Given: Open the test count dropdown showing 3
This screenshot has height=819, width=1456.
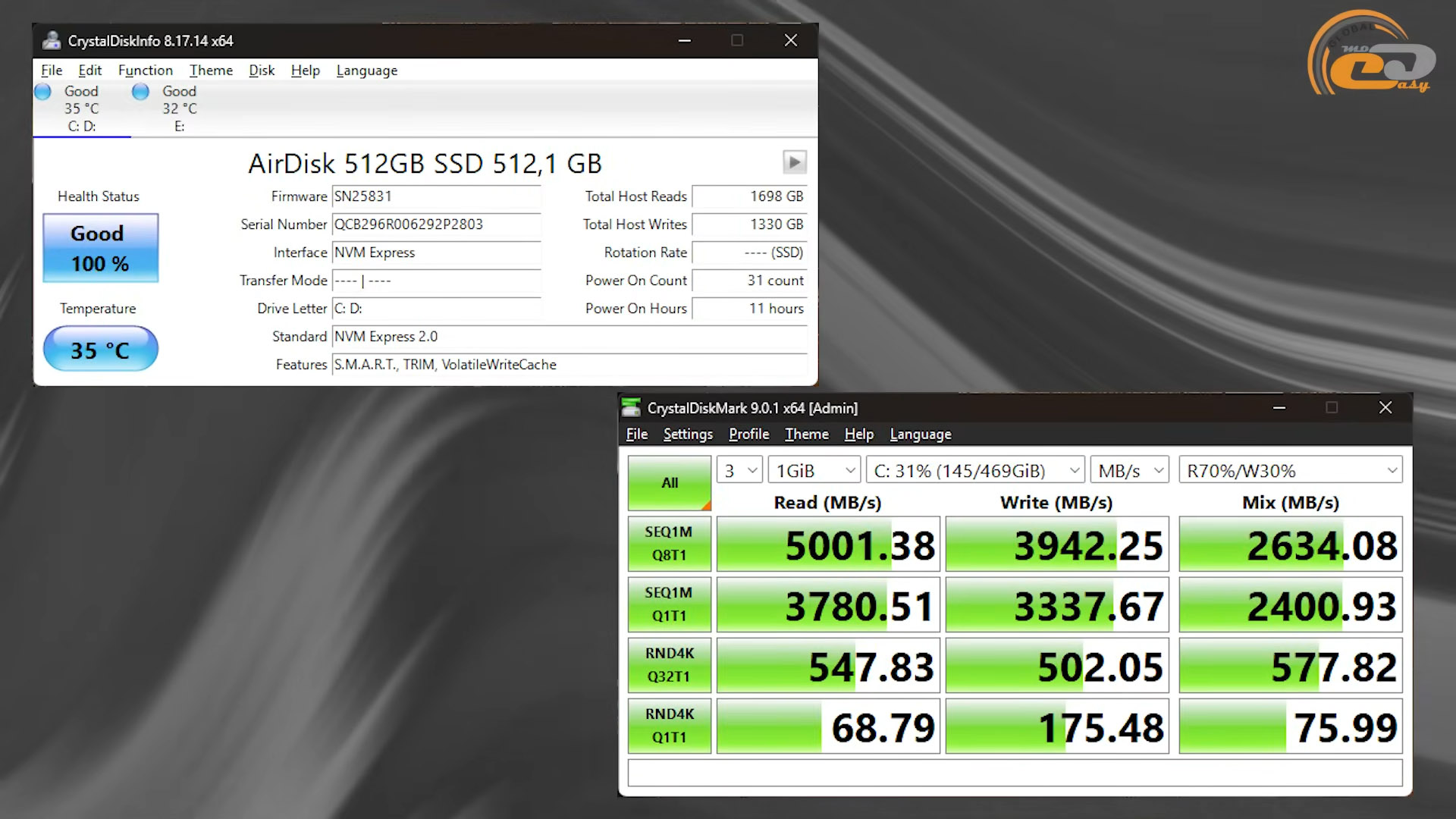Looking at the screenshot, I should click(739, 470).
